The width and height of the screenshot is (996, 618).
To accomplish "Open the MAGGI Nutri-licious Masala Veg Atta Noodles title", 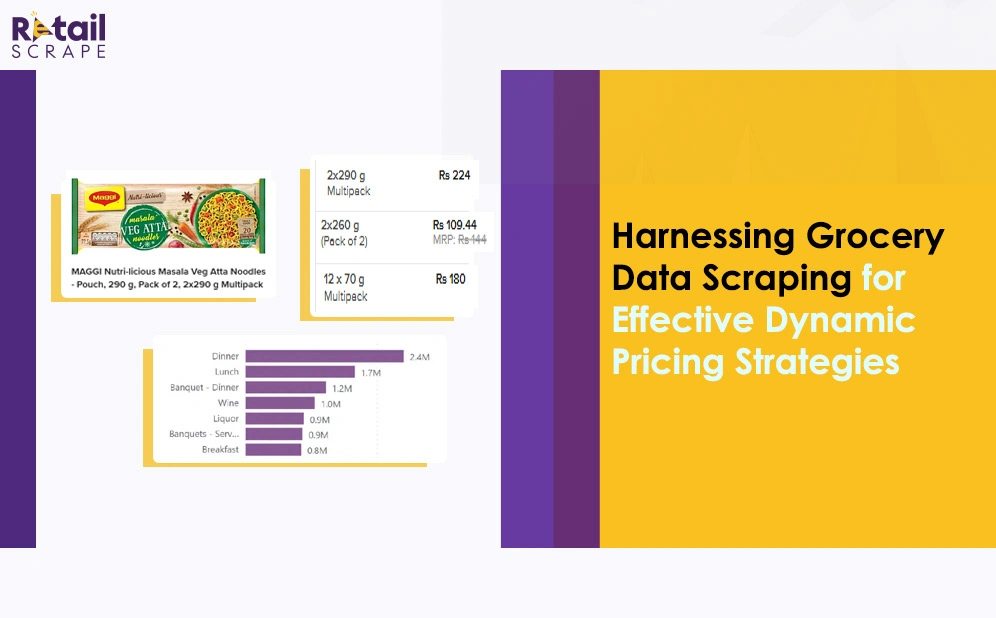I will coord(167,278).
